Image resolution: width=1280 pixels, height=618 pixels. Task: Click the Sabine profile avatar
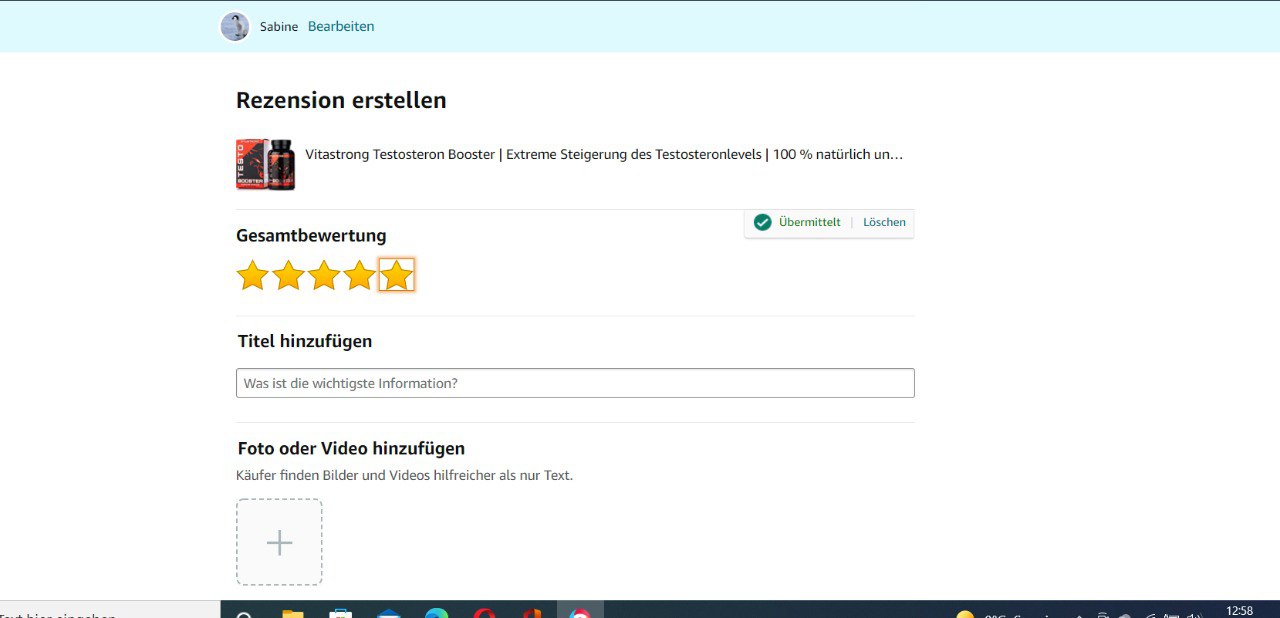(x=235, y=27)
